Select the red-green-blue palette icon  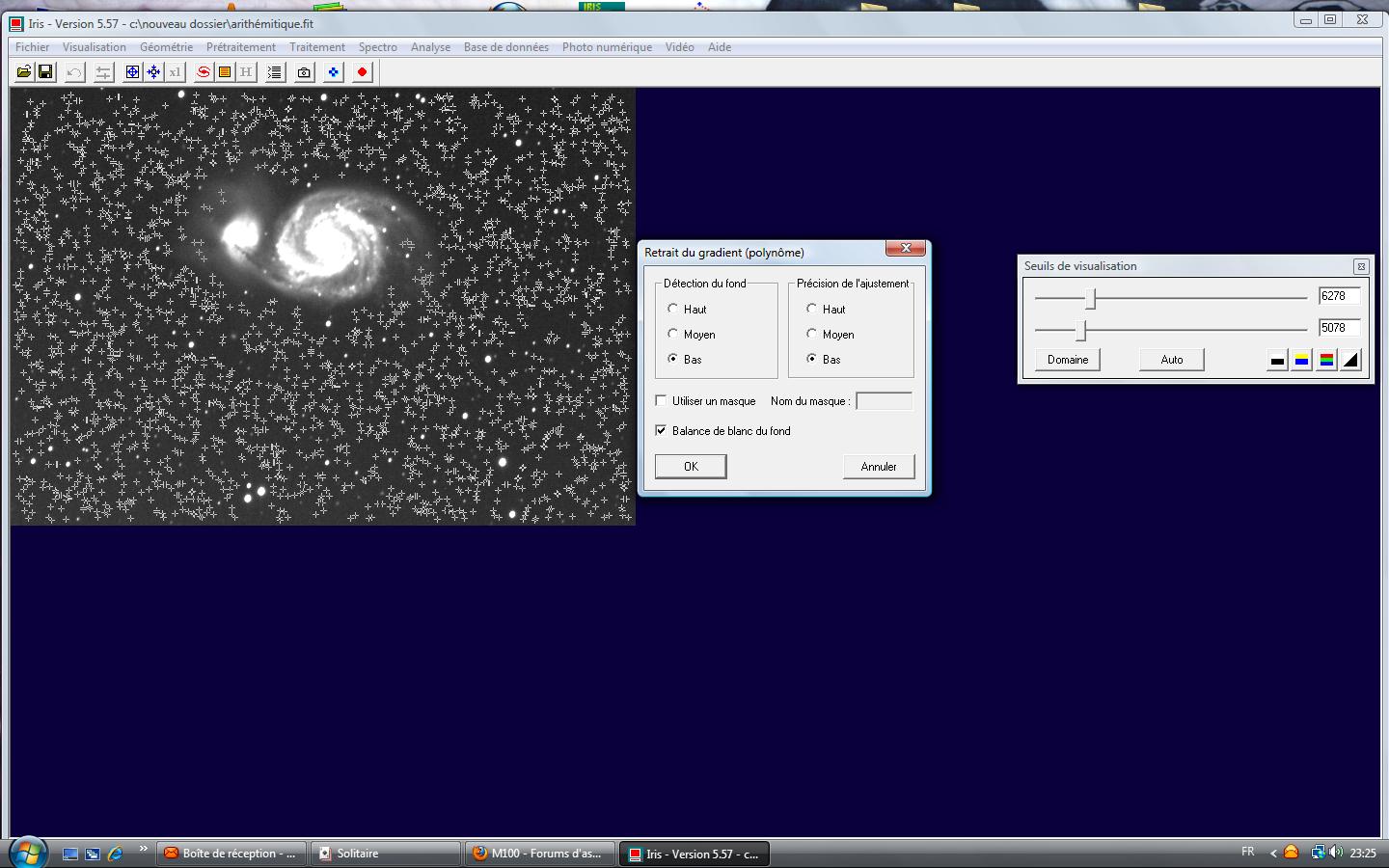1326,360
